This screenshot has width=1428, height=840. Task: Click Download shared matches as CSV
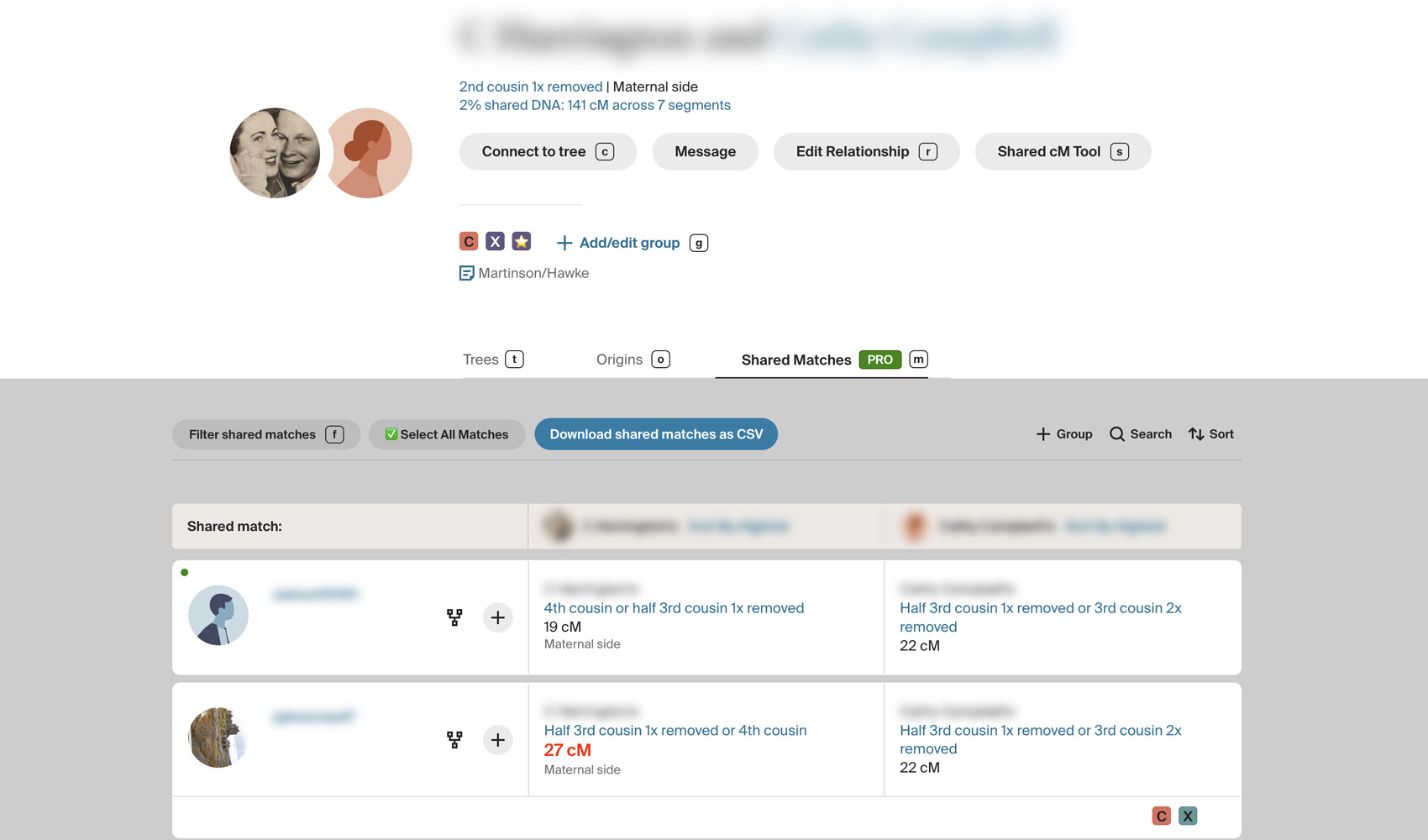(x=656, y=434)
